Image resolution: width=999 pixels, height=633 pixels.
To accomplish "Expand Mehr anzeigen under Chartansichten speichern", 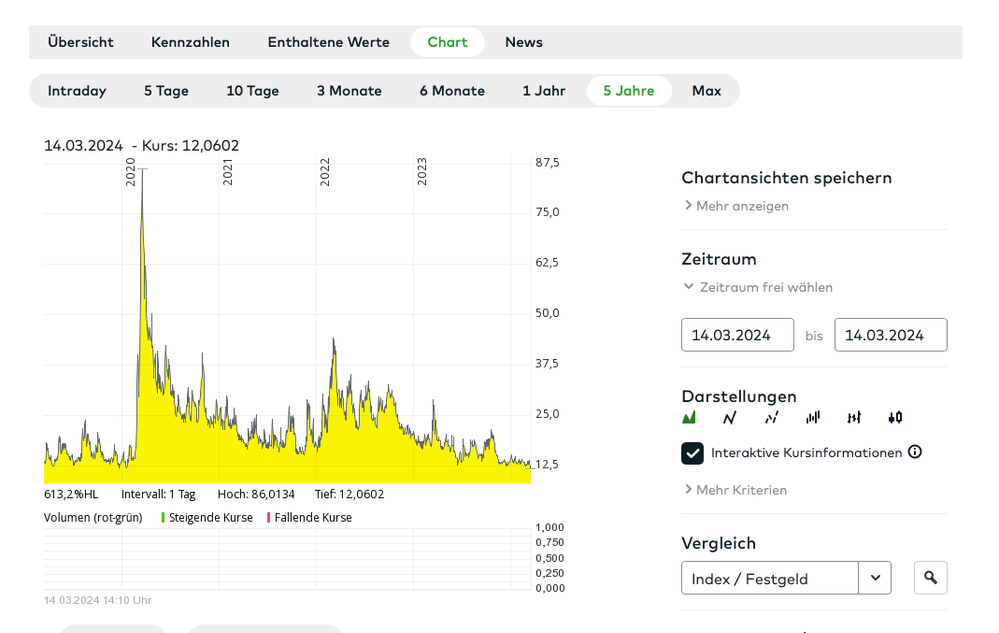I will click(x=736, y=206).
